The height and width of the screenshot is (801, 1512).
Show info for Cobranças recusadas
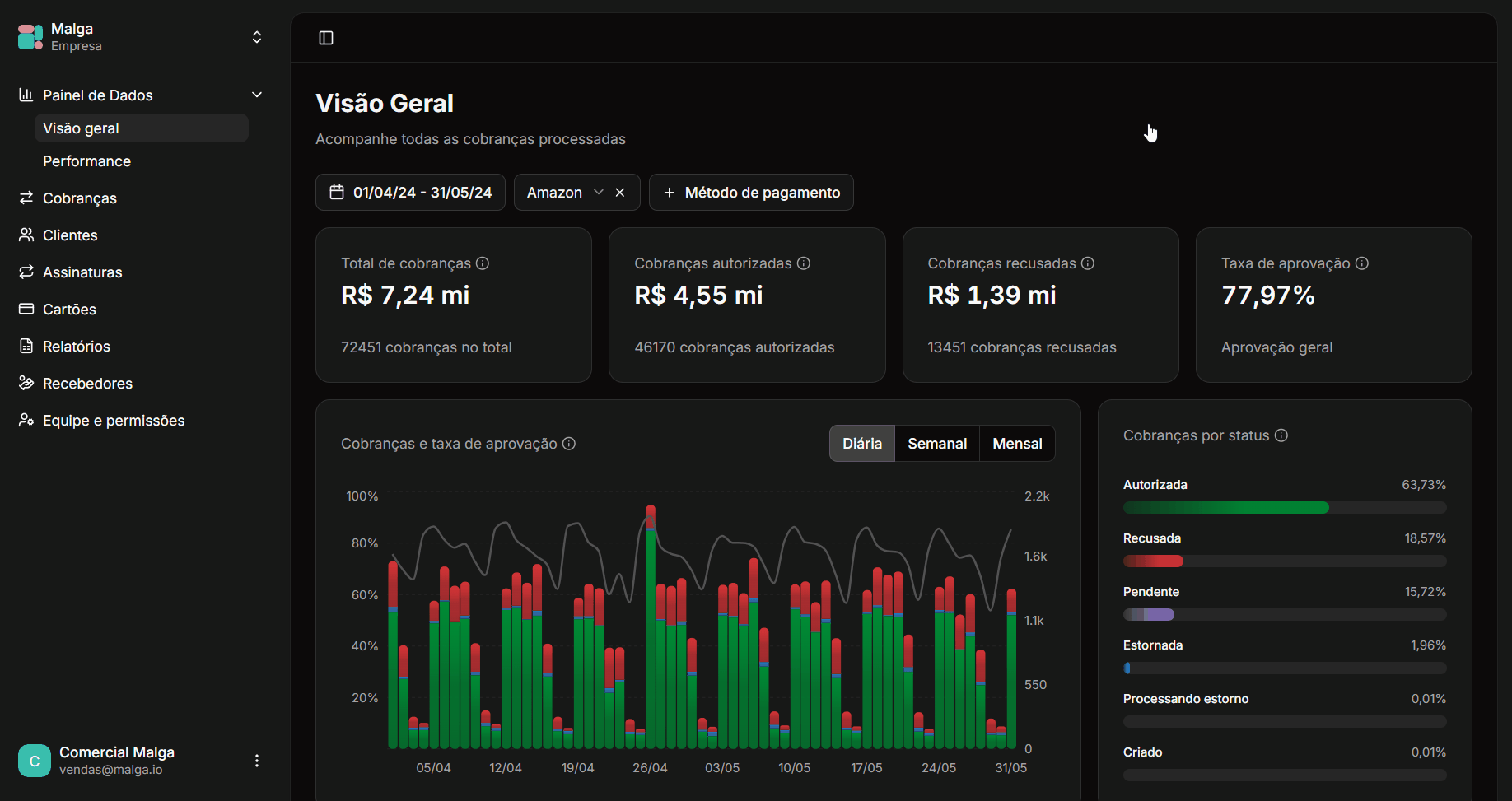click(x=1088, y=263)
